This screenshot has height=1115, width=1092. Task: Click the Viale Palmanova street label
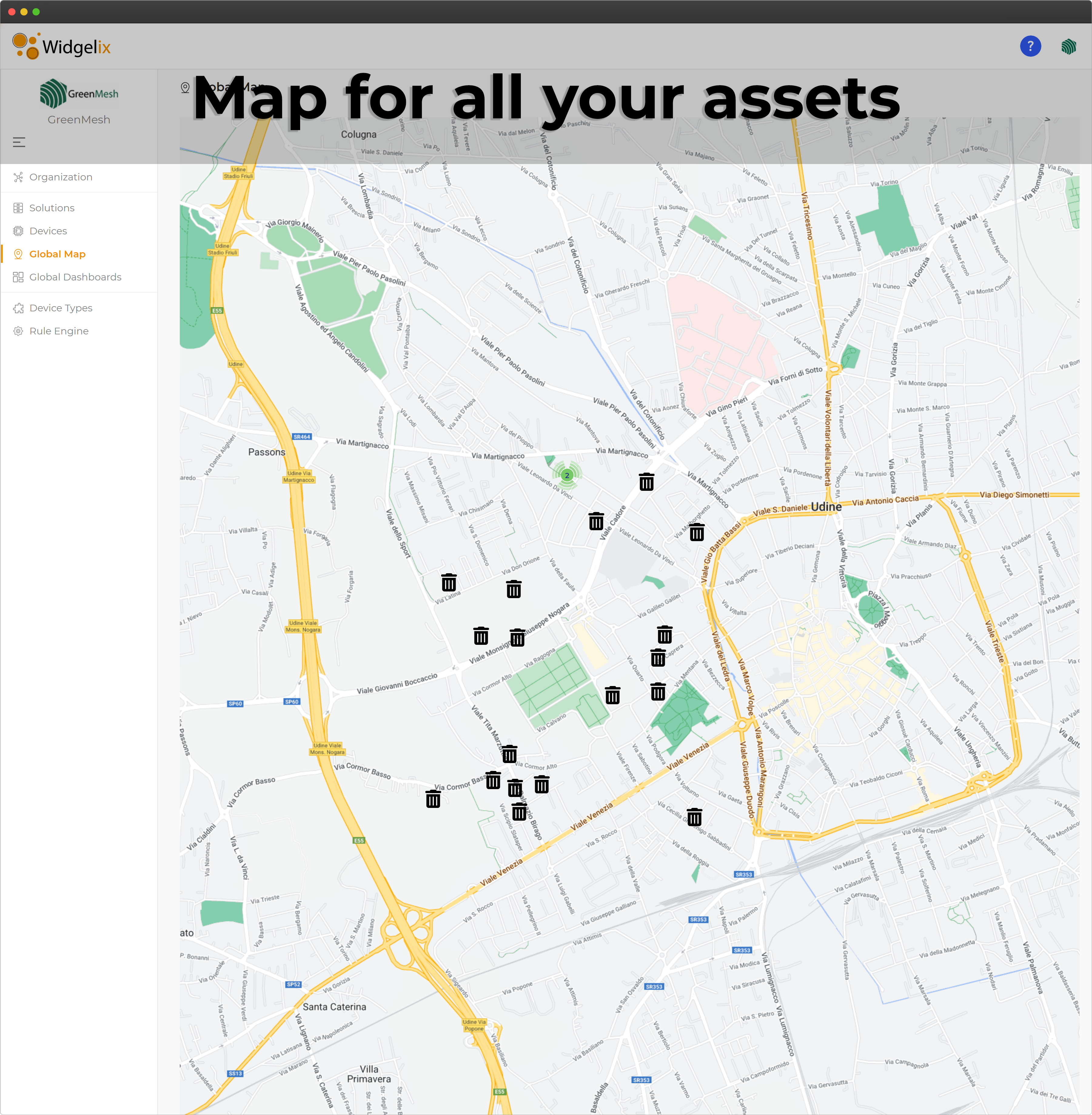click(x=1032, y=968)
